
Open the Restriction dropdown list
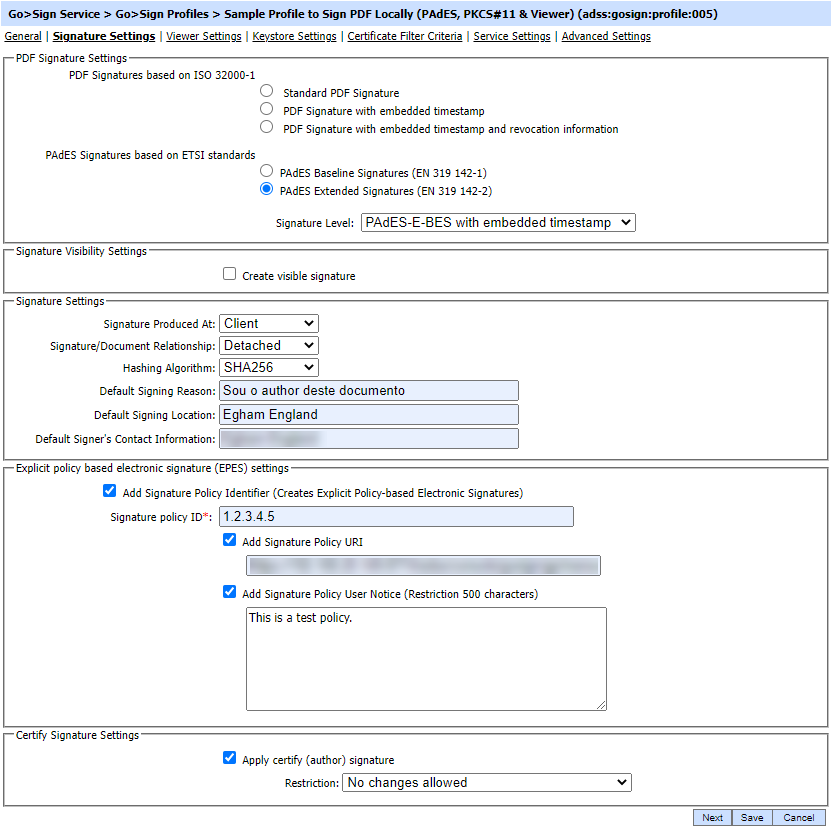coord(486,783)
